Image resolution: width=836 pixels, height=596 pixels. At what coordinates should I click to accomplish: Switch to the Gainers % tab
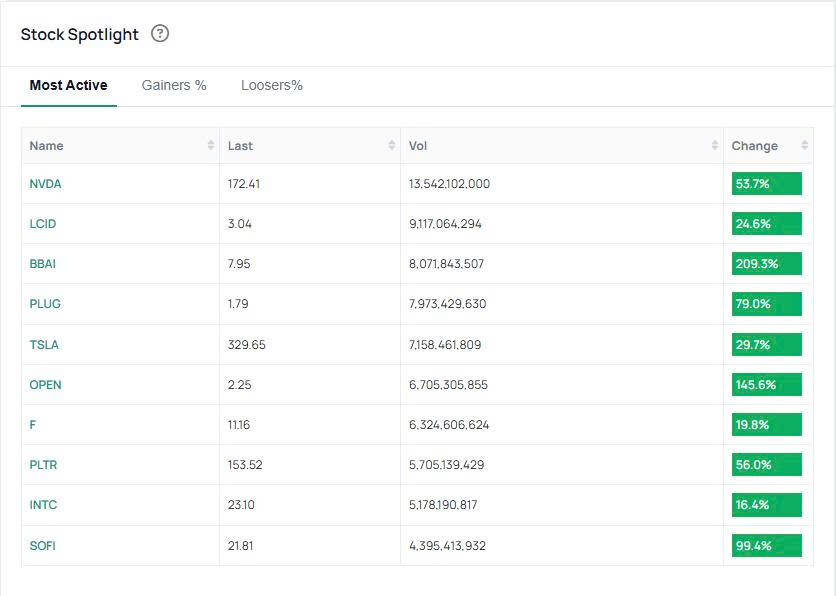[x=174, y=85]
